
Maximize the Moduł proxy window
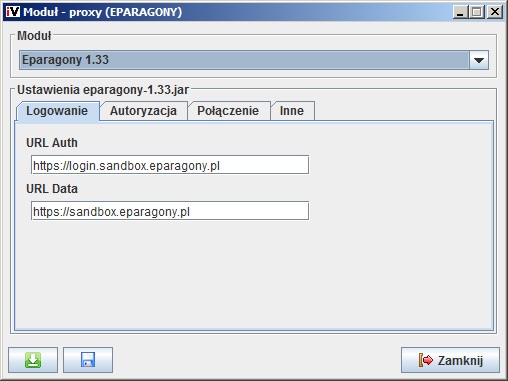(477, 12)
